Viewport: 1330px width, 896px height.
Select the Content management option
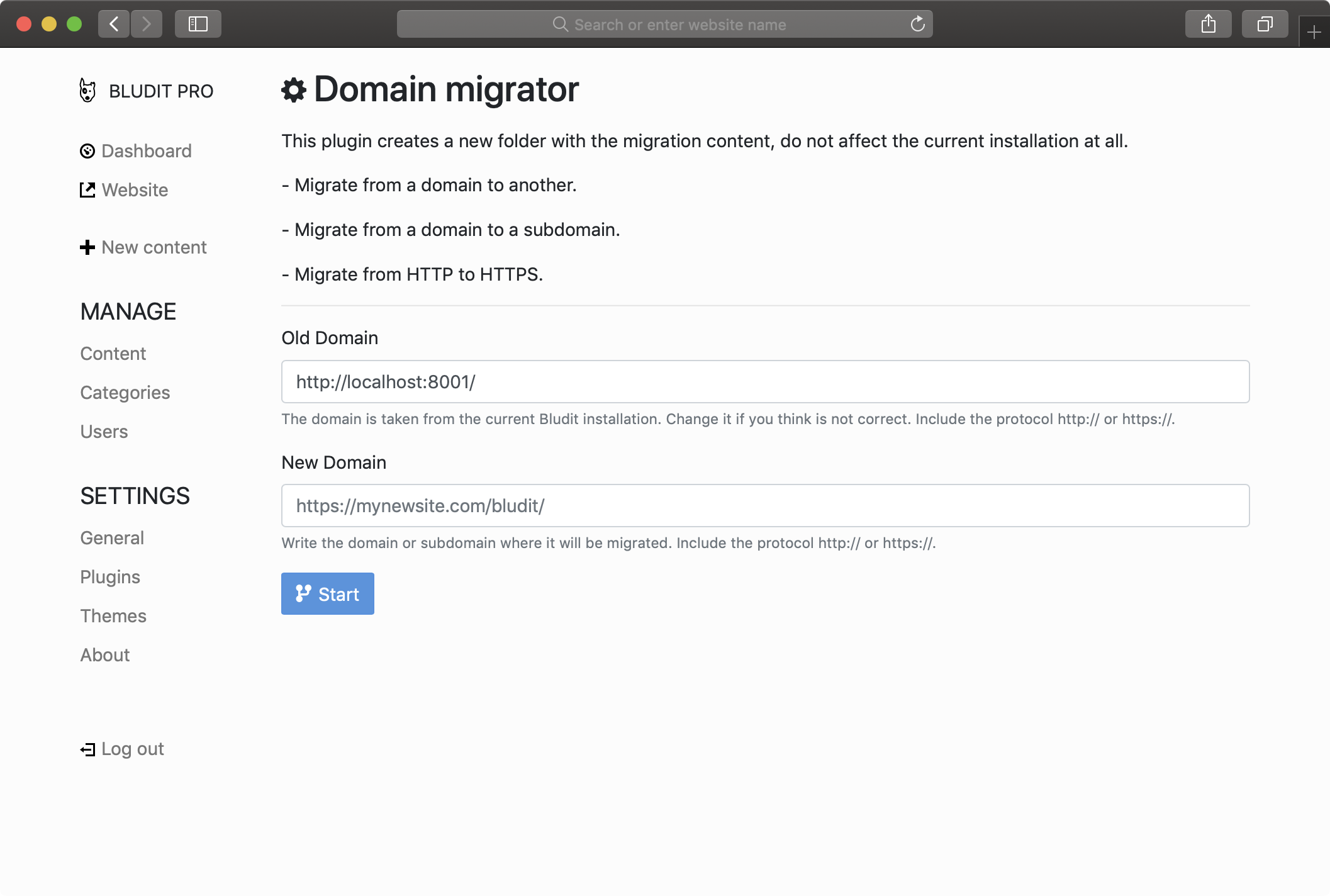113,354
